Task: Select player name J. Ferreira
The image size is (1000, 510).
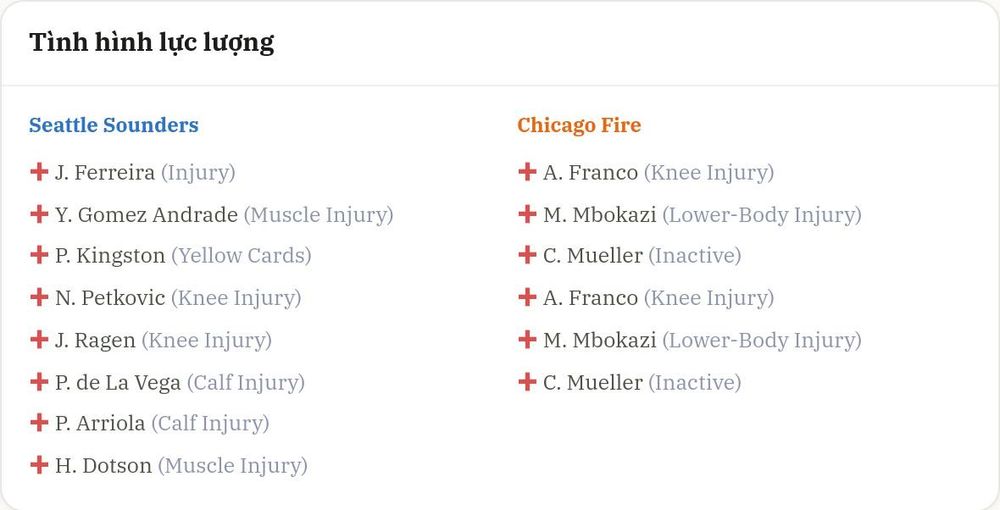Action: (105, 173)
